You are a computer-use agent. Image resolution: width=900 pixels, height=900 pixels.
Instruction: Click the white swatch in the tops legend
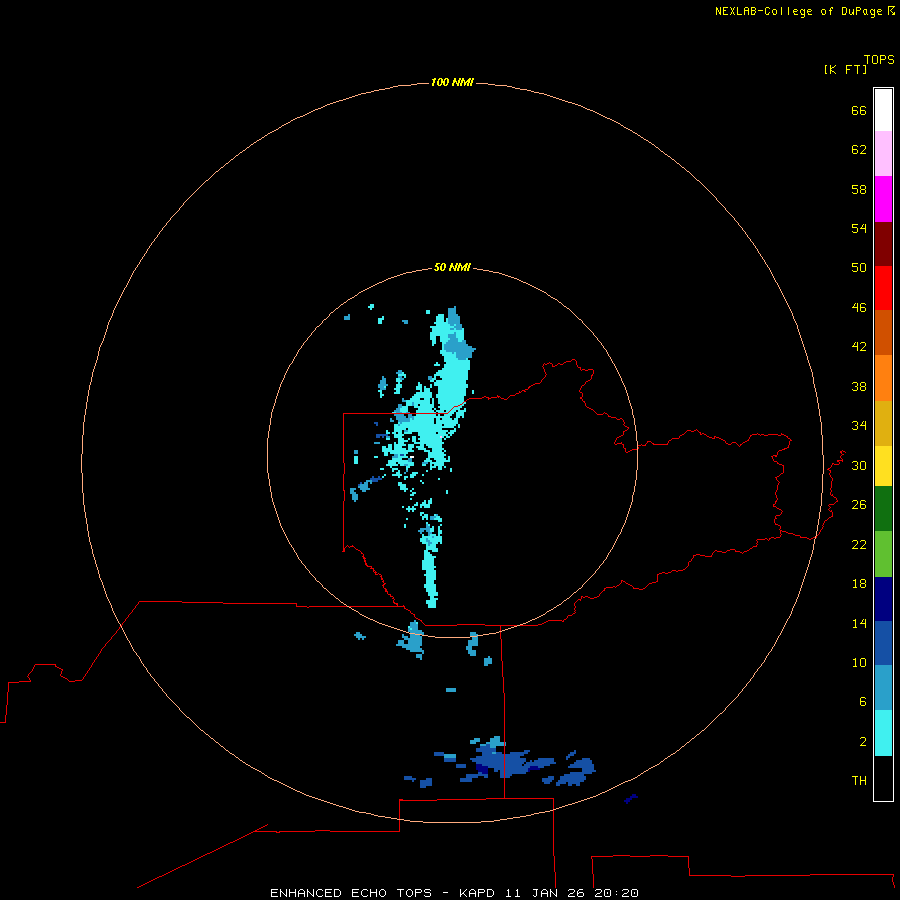point(883,110)
